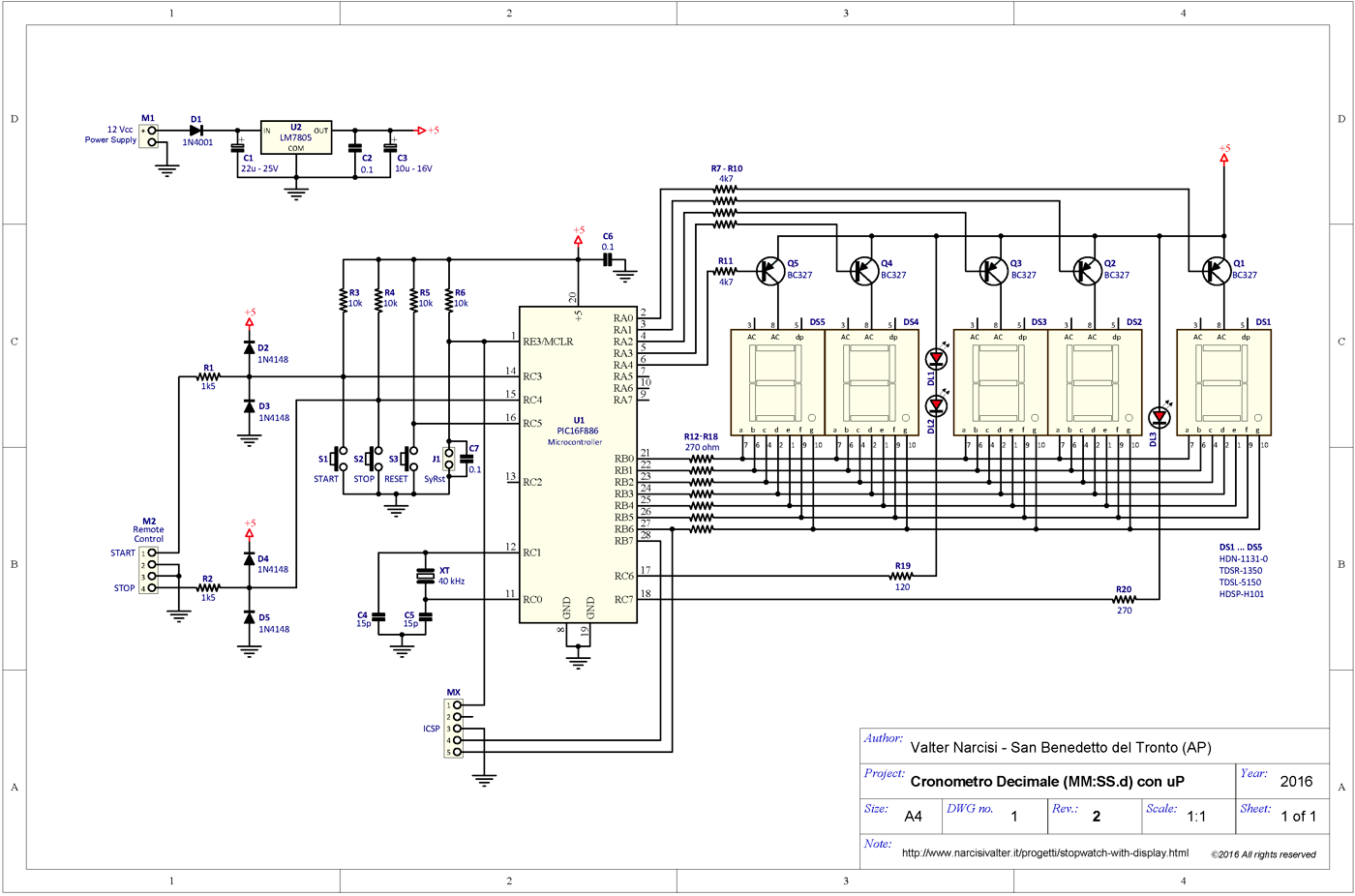Viewport: 1355px width, 896px height.
Task: Click the S1 START pushbutton symbol
Action: click(340, 459)
